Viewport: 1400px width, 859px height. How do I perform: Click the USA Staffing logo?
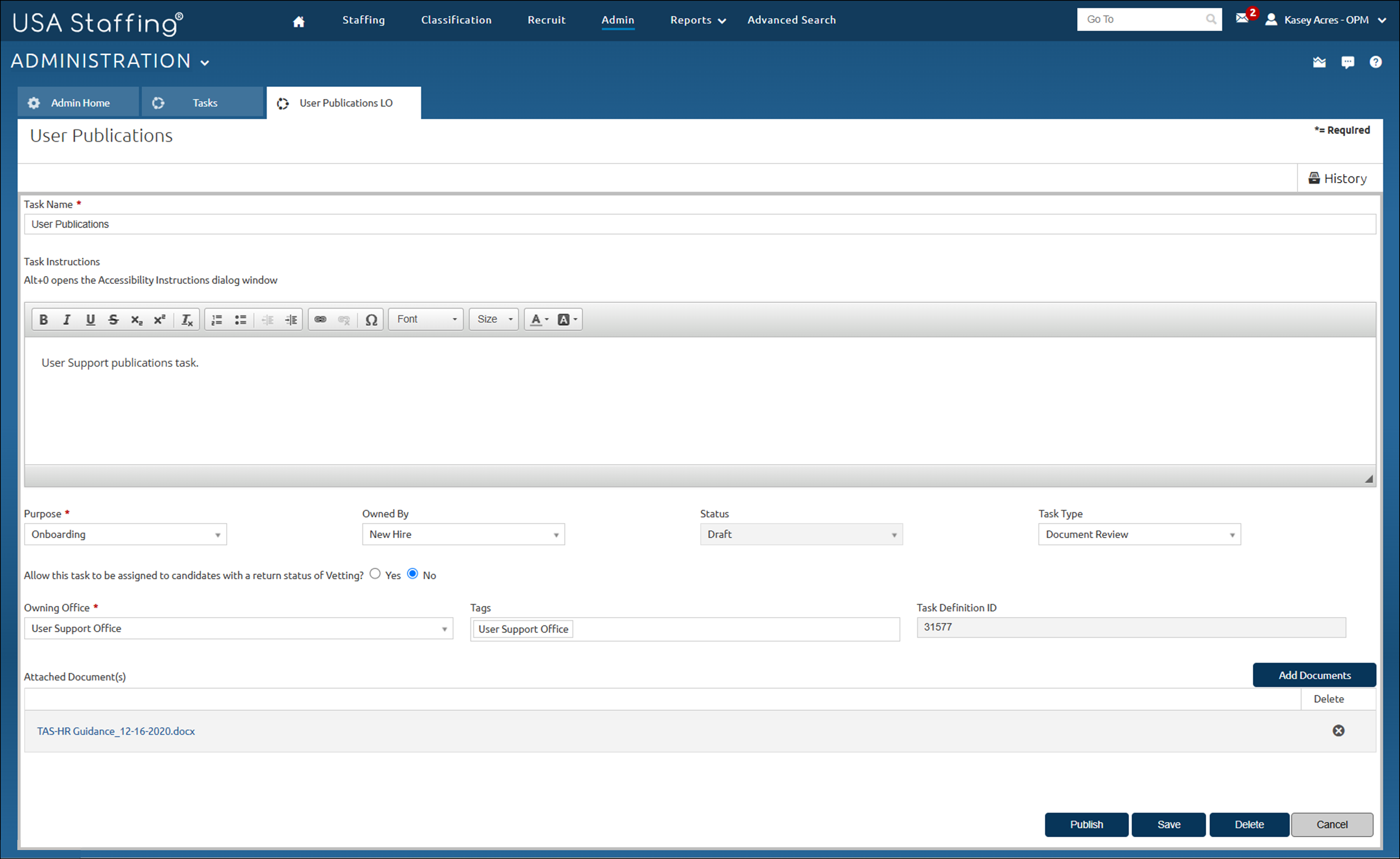point(97,23)
